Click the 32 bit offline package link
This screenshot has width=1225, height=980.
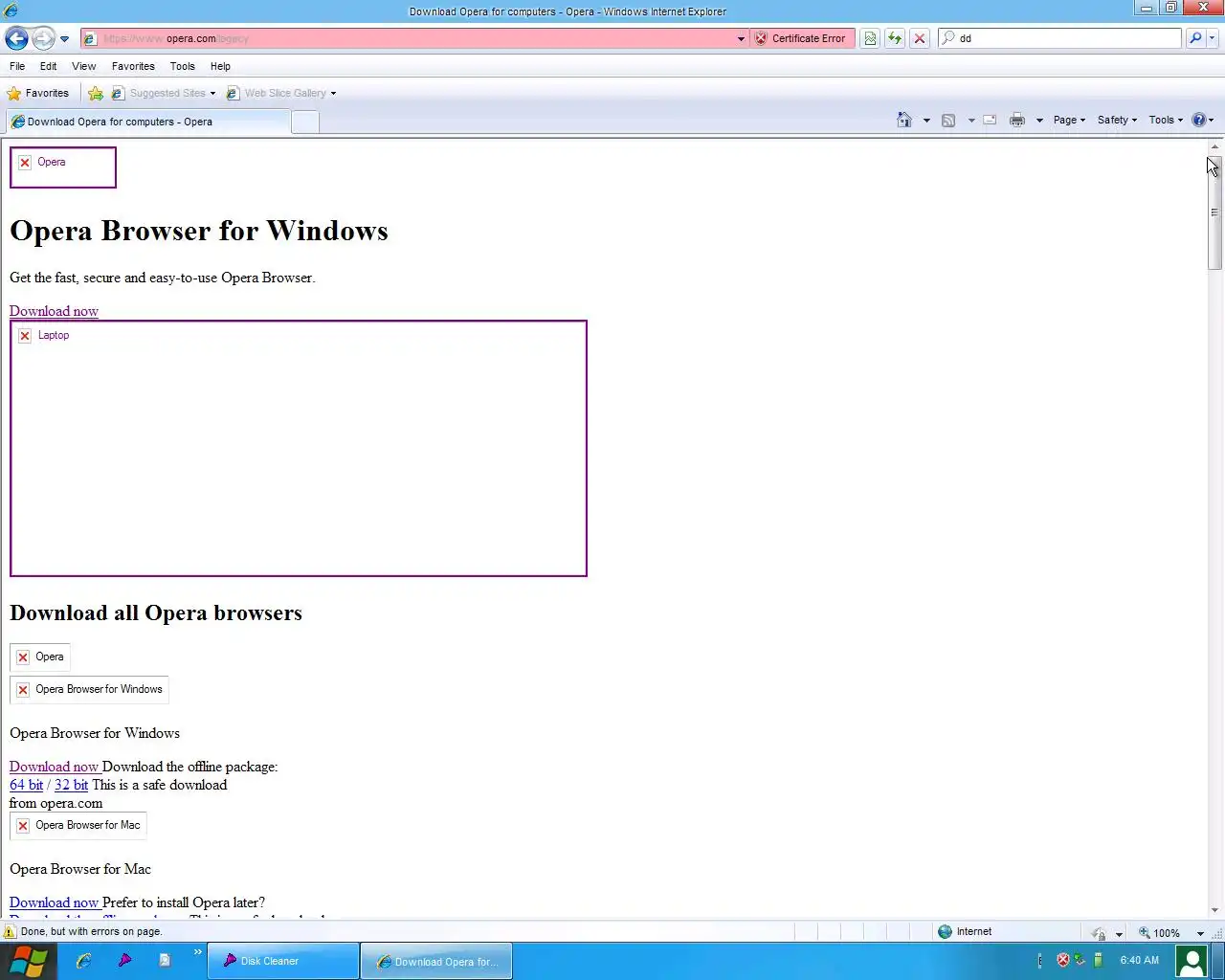(x=71, y=785)
